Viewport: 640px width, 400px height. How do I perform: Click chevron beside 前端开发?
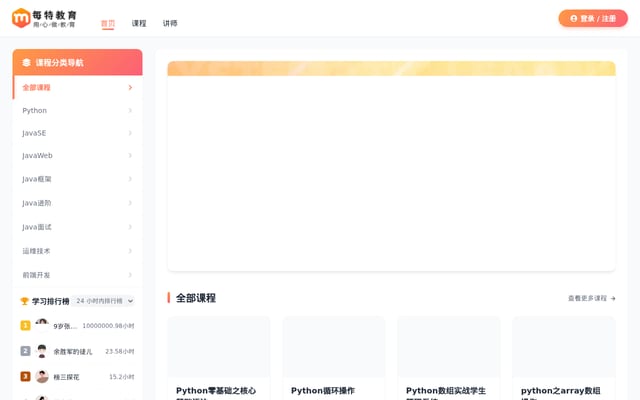(130, 275)
